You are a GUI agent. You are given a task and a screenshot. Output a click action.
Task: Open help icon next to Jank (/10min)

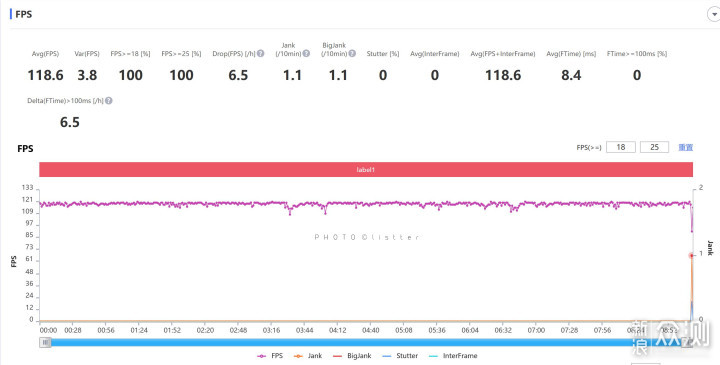click(x=306, y=53)
